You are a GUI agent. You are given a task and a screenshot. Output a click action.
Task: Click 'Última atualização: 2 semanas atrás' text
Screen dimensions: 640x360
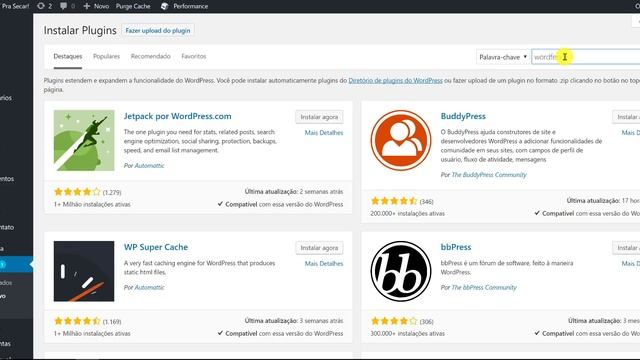[294, 191]
